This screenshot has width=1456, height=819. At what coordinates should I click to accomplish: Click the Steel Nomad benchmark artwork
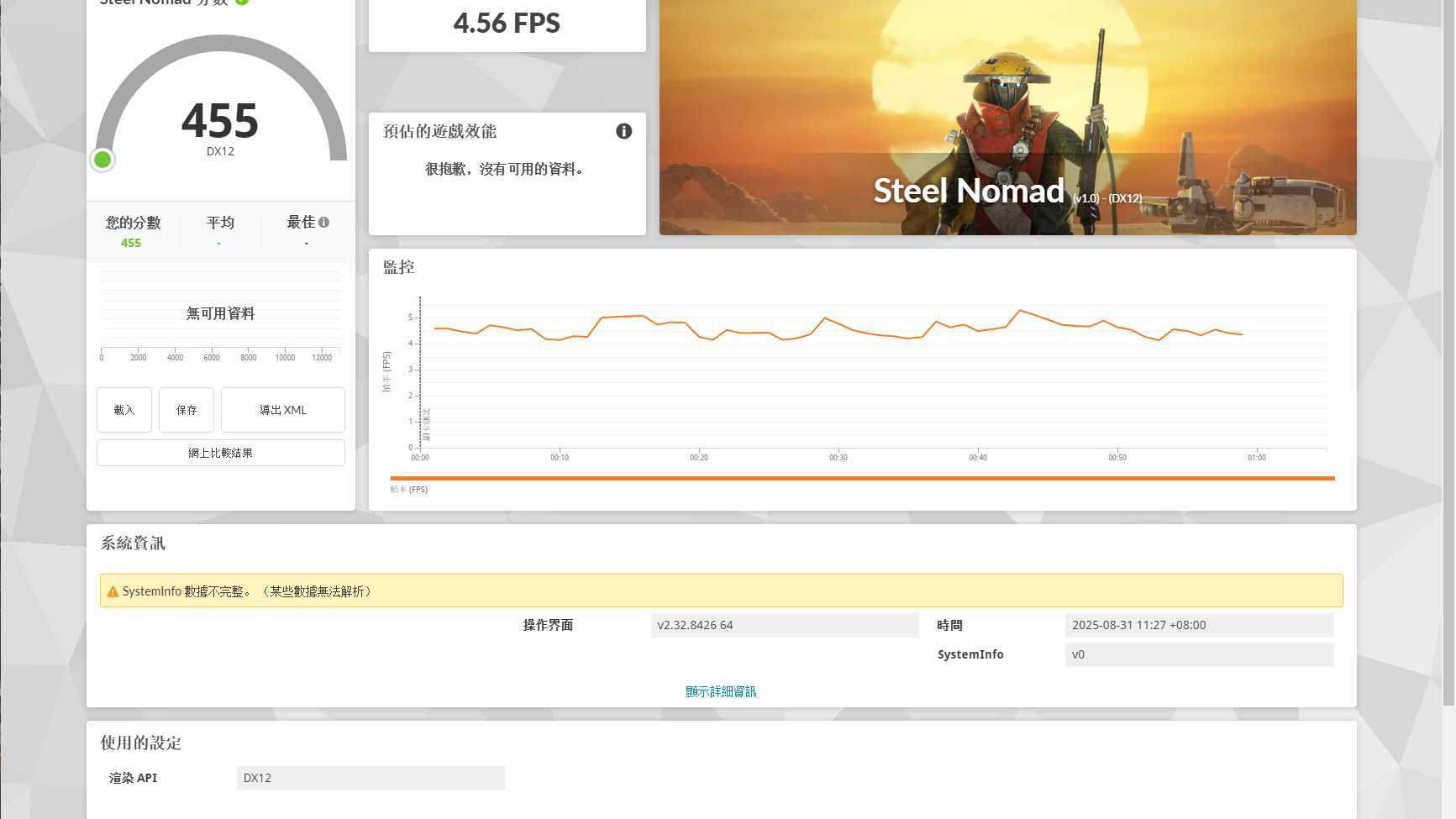click(1007, 118)
